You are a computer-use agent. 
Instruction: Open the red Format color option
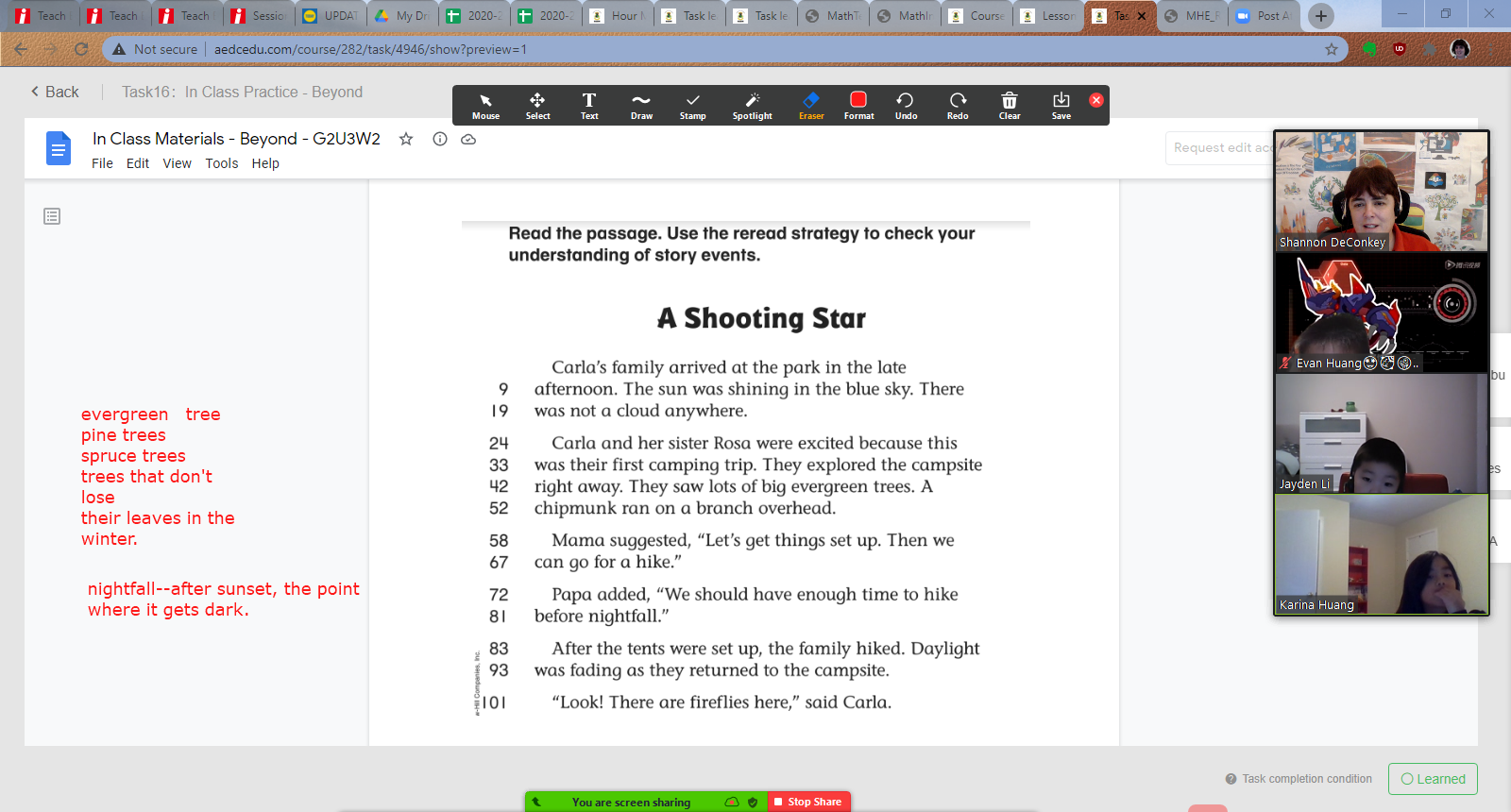858,106
